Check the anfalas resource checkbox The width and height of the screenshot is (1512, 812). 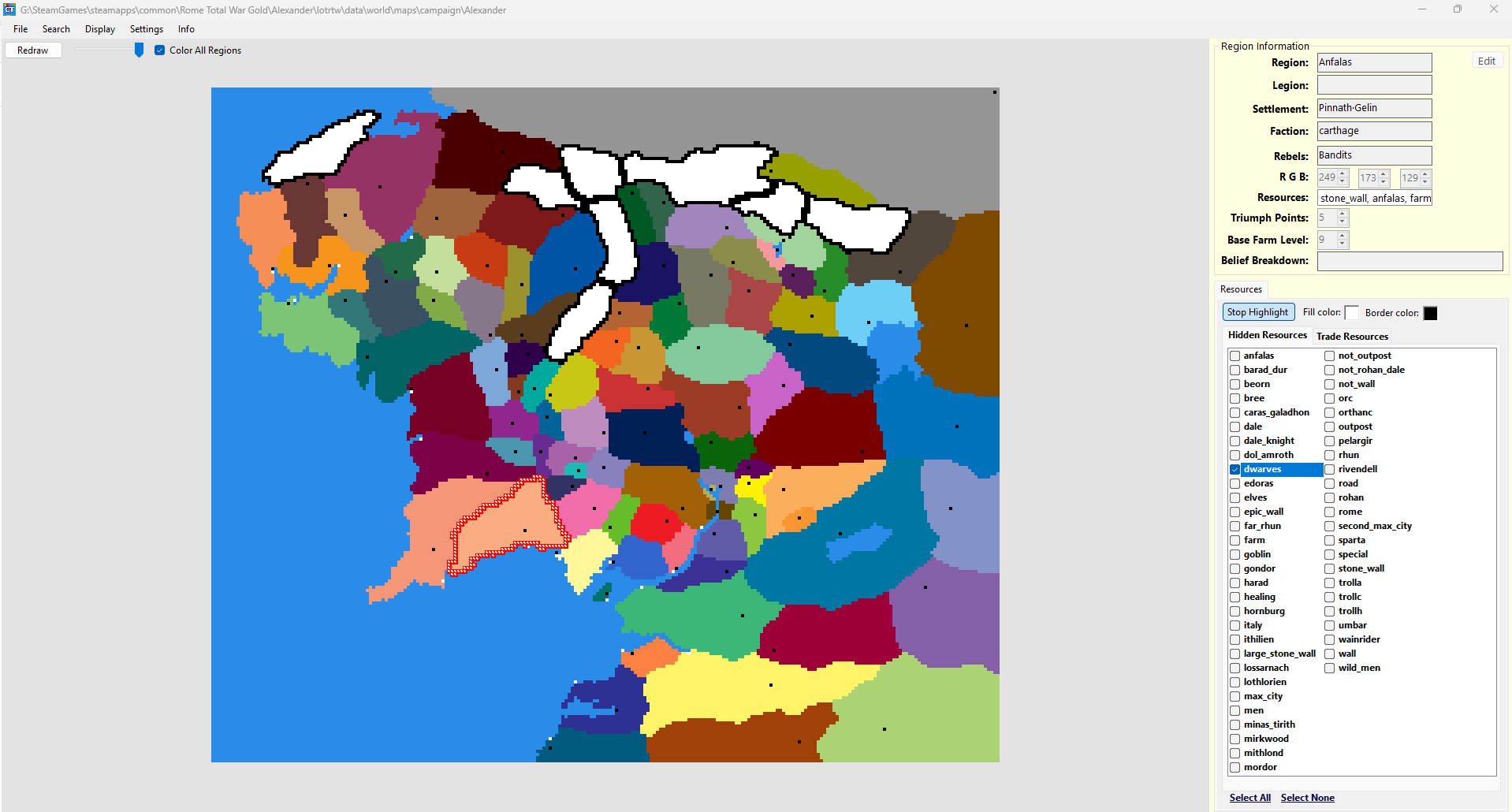pos(1235,356)
